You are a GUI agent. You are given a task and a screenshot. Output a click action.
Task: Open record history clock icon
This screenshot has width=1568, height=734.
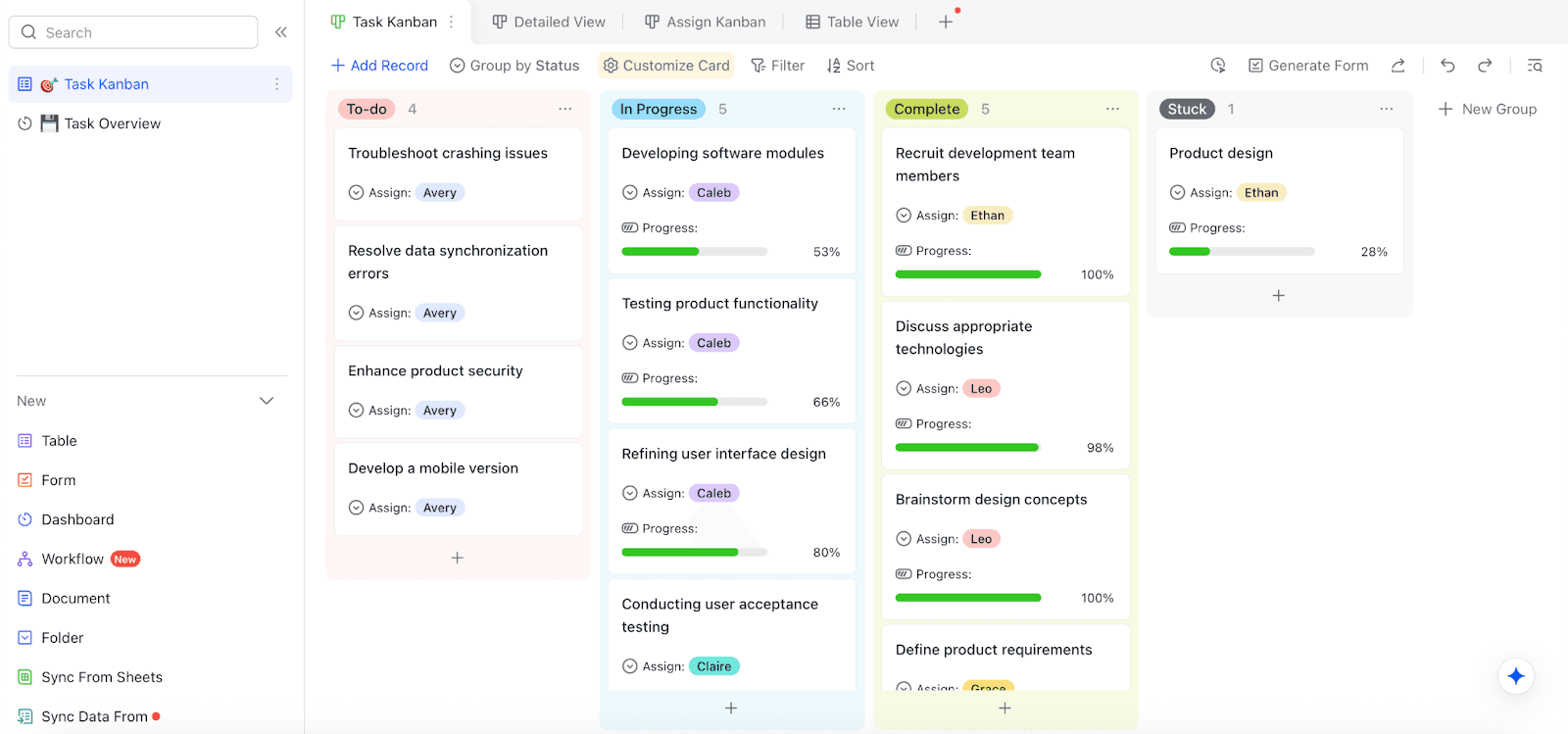1218,66
